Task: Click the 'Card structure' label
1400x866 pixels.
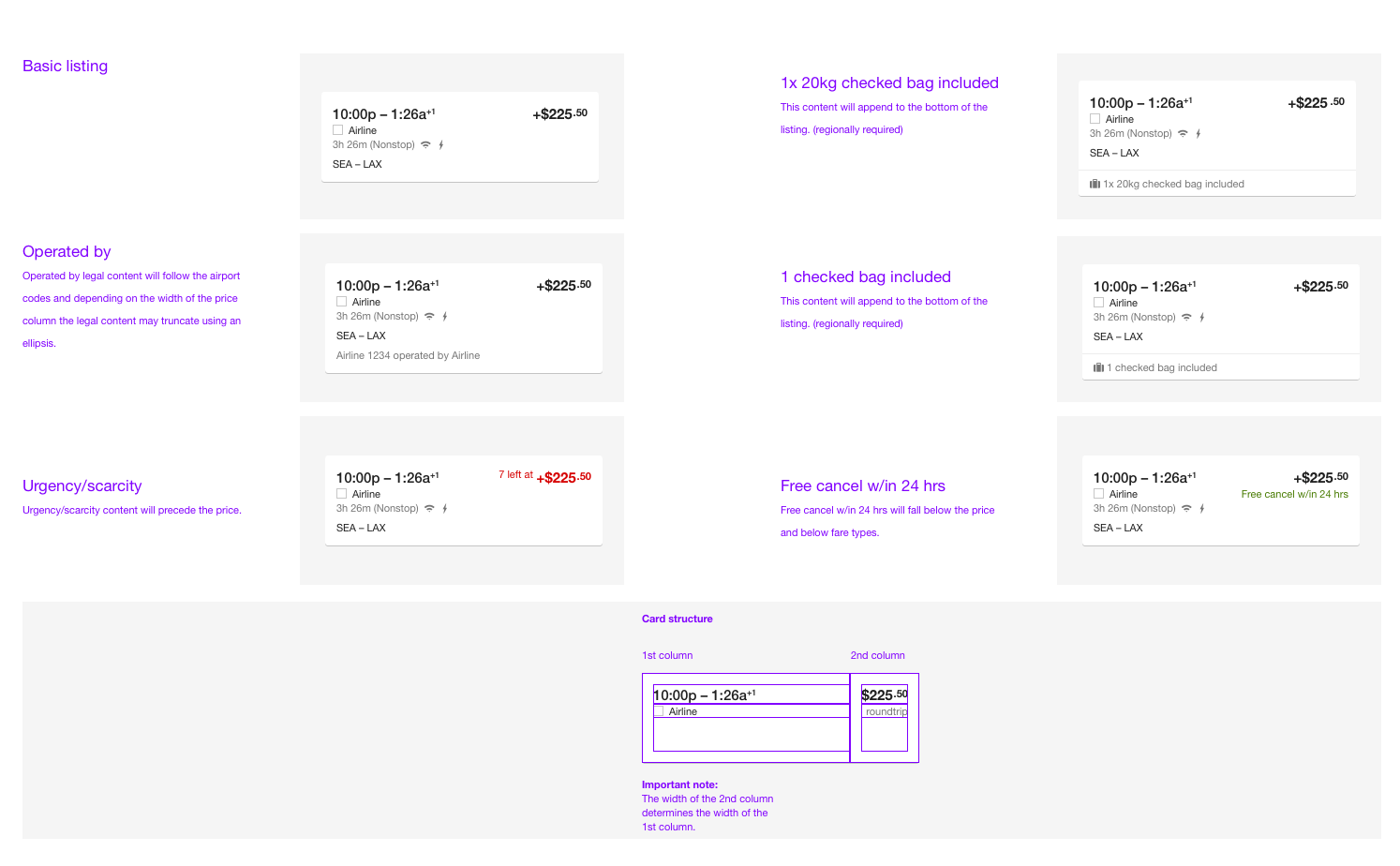Action: point(678,619)
